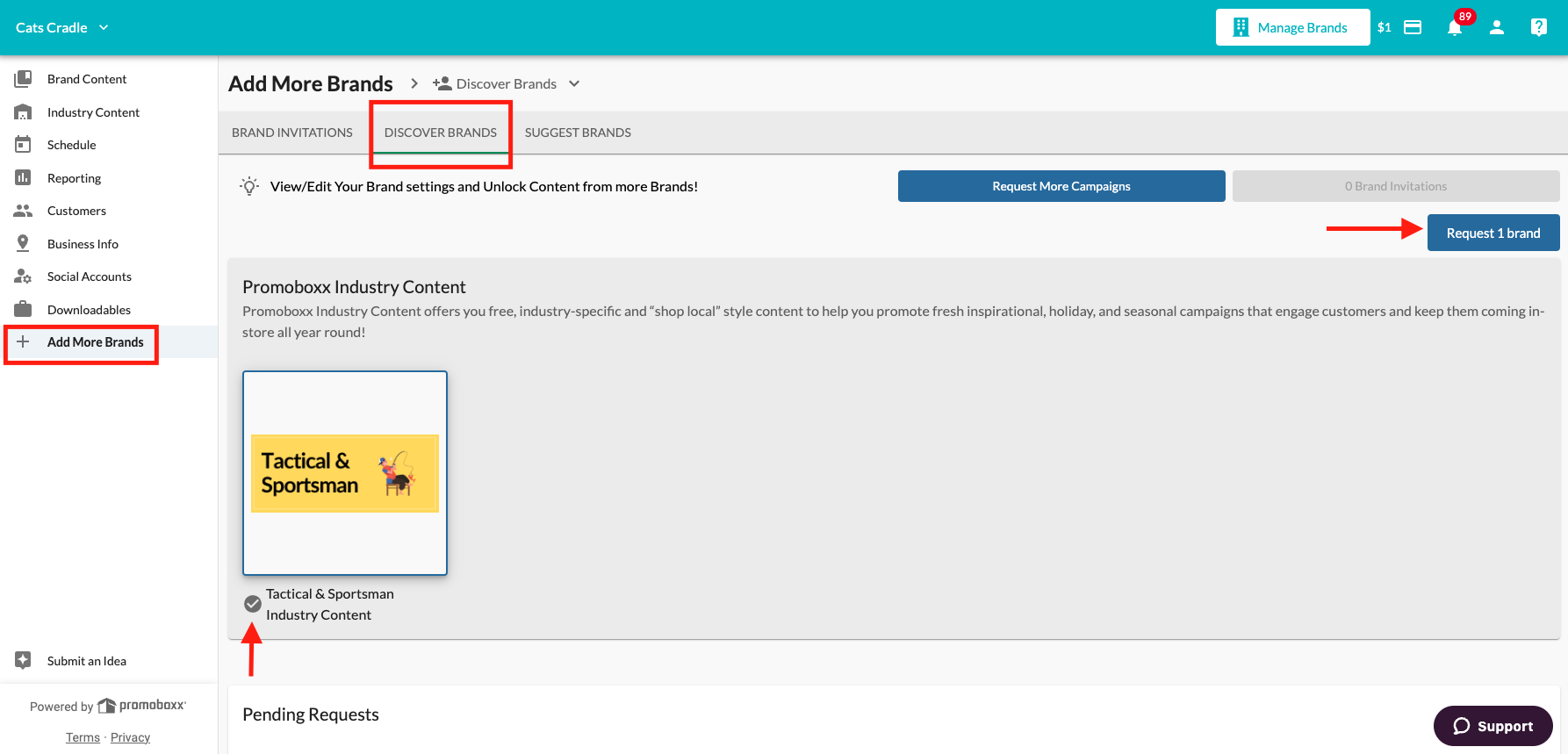Toggle Tactical & Sportsman checkmark selection
Image resolution: width=1568 pixels, height=754 pixels.
(252, 604)
